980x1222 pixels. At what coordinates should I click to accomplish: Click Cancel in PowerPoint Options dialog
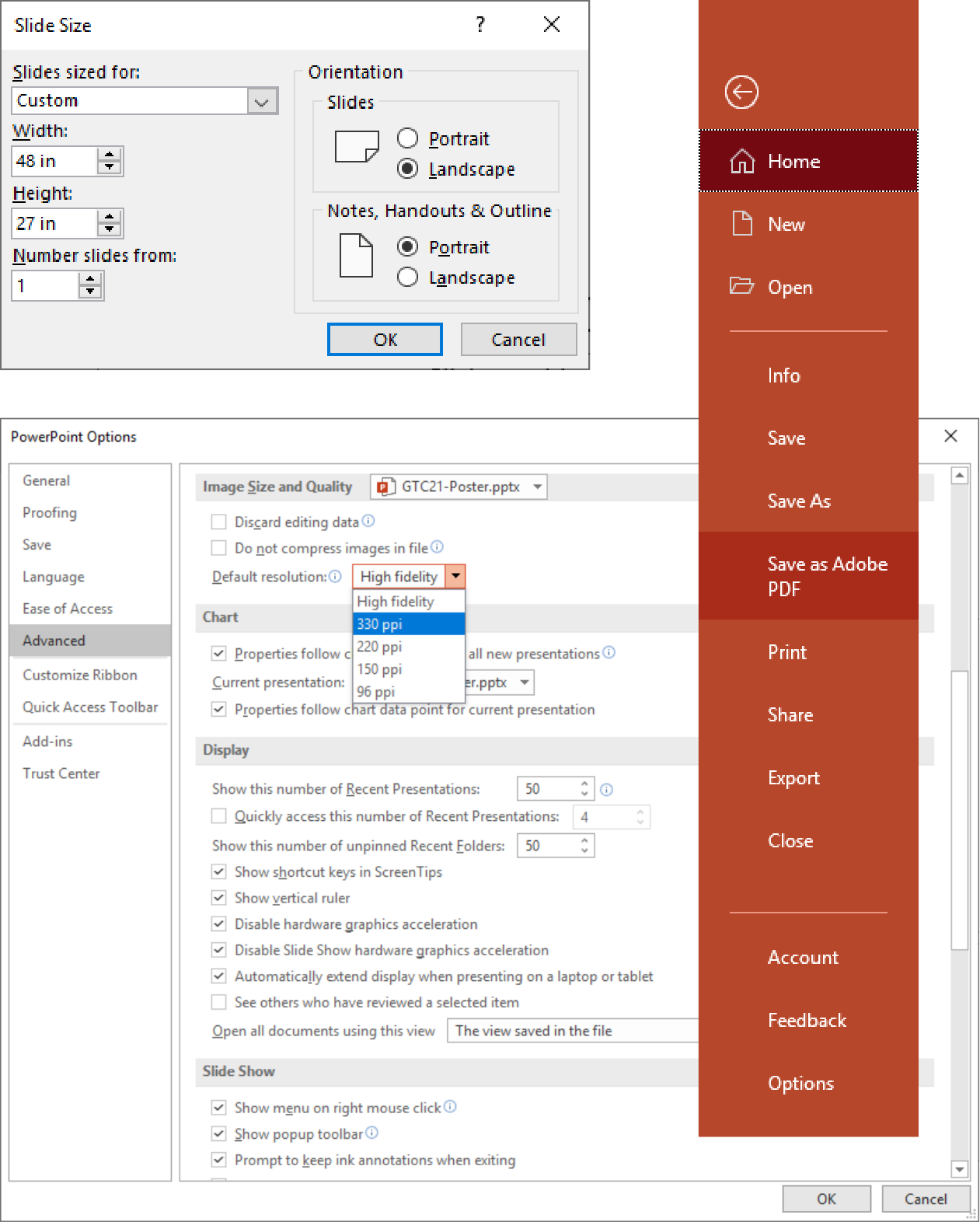(x=925, y=1199)
